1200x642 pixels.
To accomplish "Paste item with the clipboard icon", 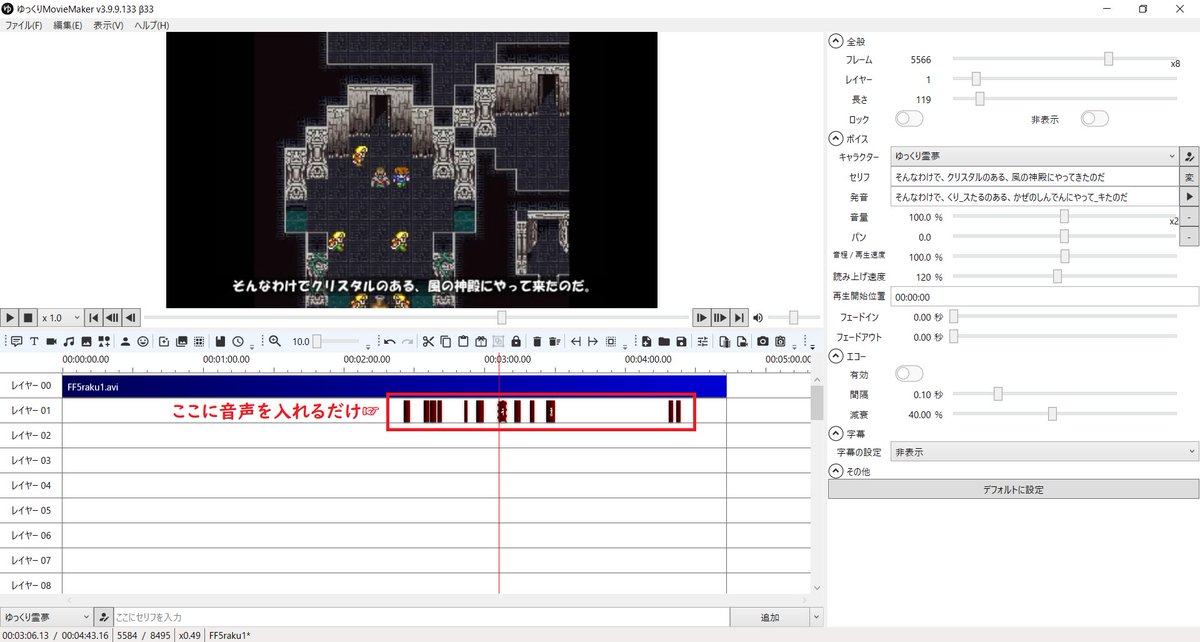I will click(463, 341).
